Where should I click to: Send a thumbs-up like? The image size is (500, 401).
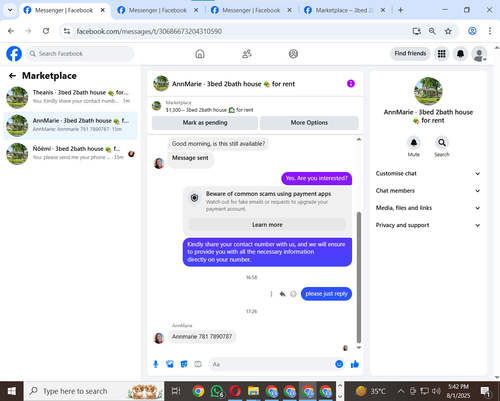[355, 364]
